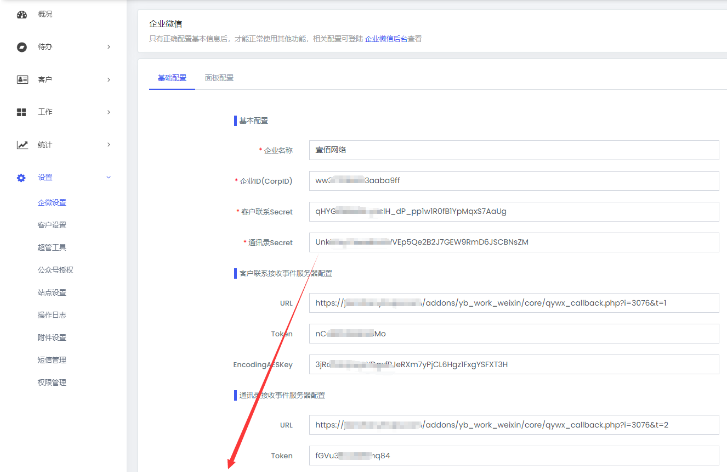Image resolution: width=728 pixels, height=473 pixels.
Task: Switch to the 基础配置 tab
Action: [173, 77]
